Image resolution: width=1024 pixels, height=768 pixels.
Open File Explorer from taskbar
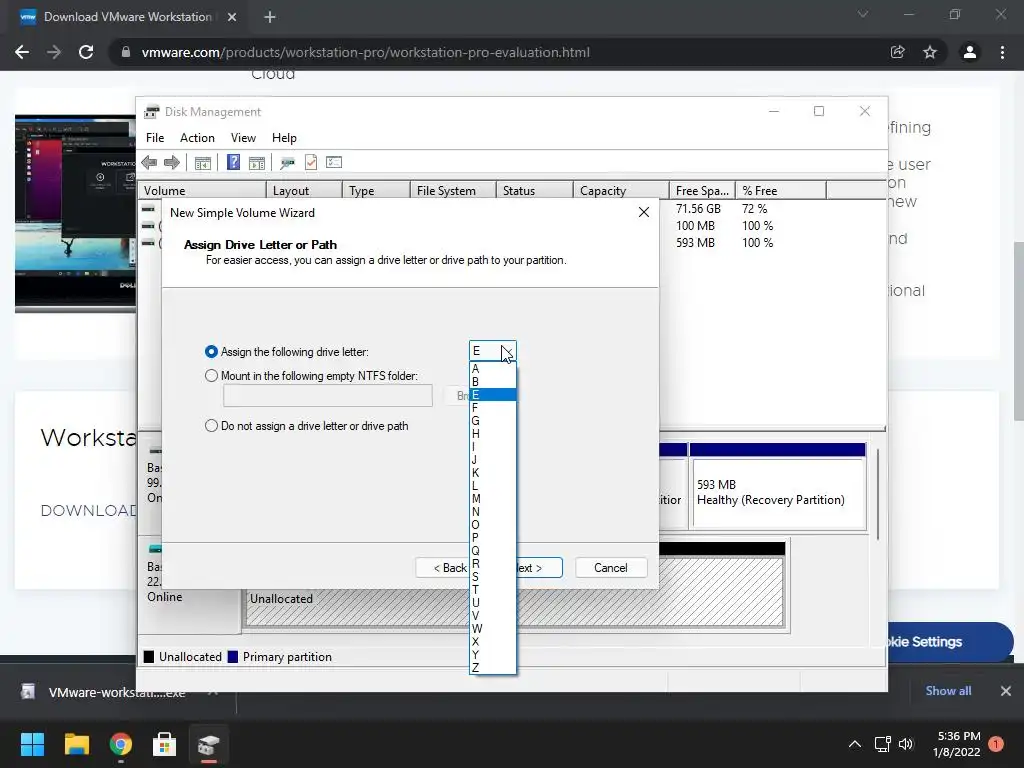[x=76, y=744]
